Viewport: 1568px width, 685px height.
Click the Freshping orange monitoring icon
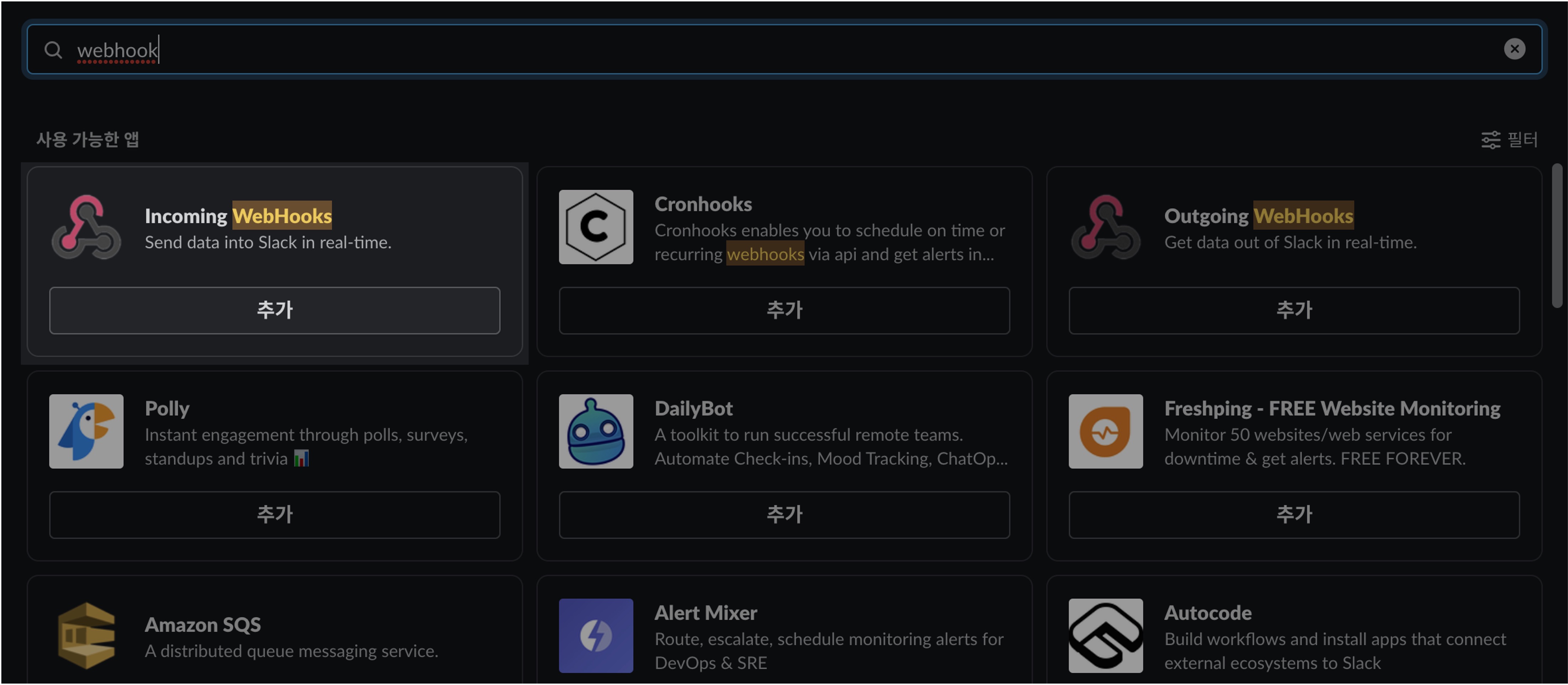tap(1106, 431)
